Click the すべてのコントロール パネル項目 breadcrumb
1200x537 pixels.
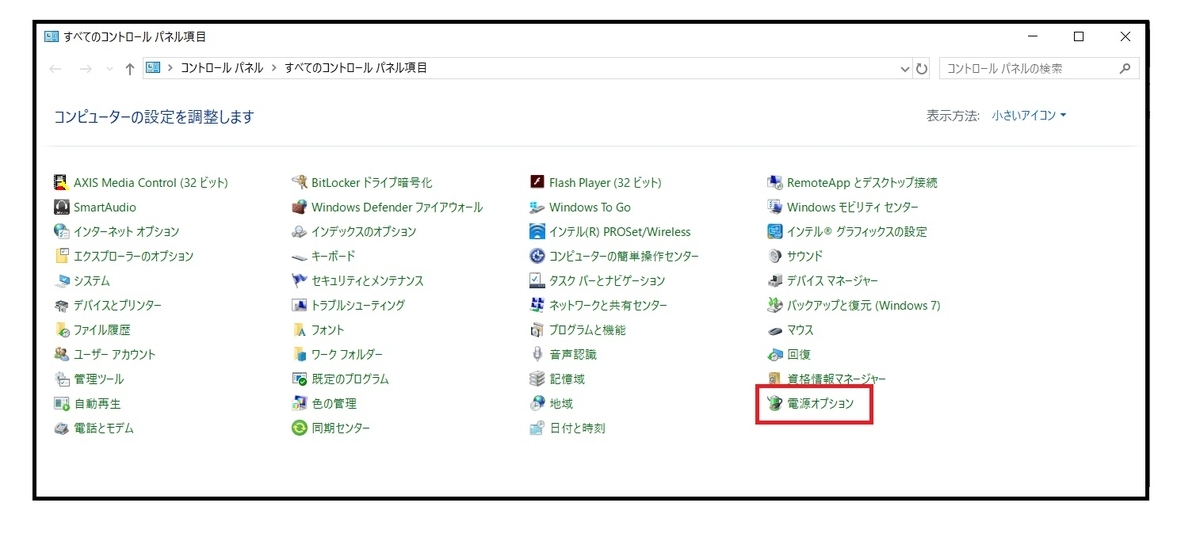(356, 68)
